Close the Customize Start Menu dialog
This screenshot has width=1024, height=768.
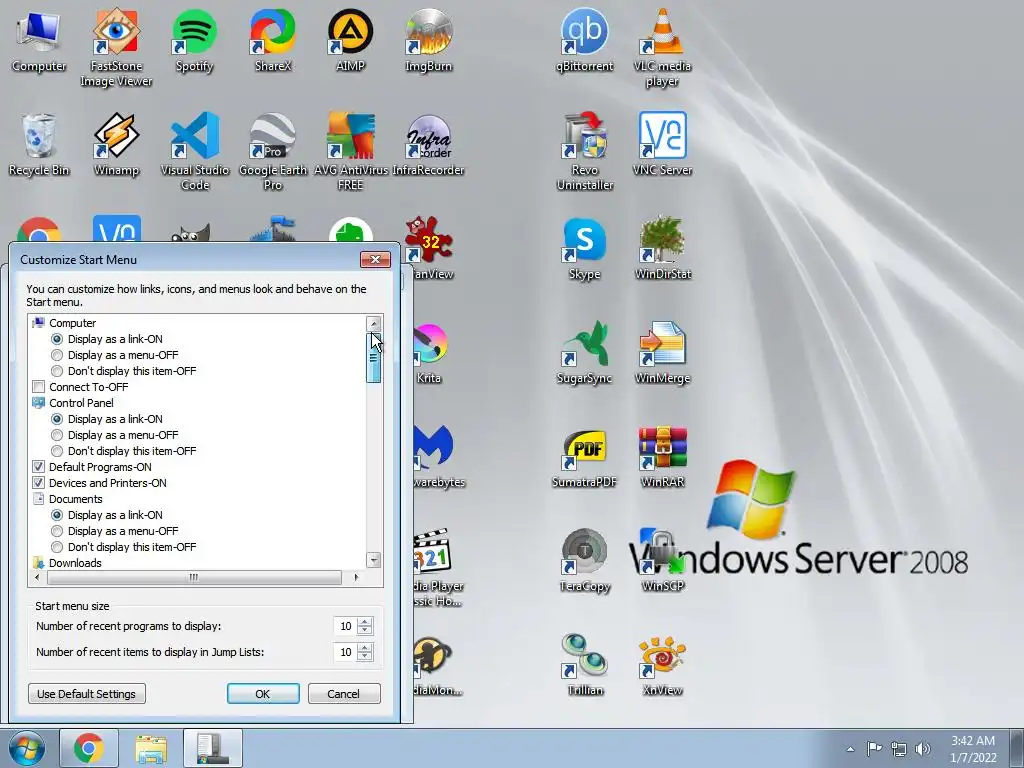click(376, 259)
